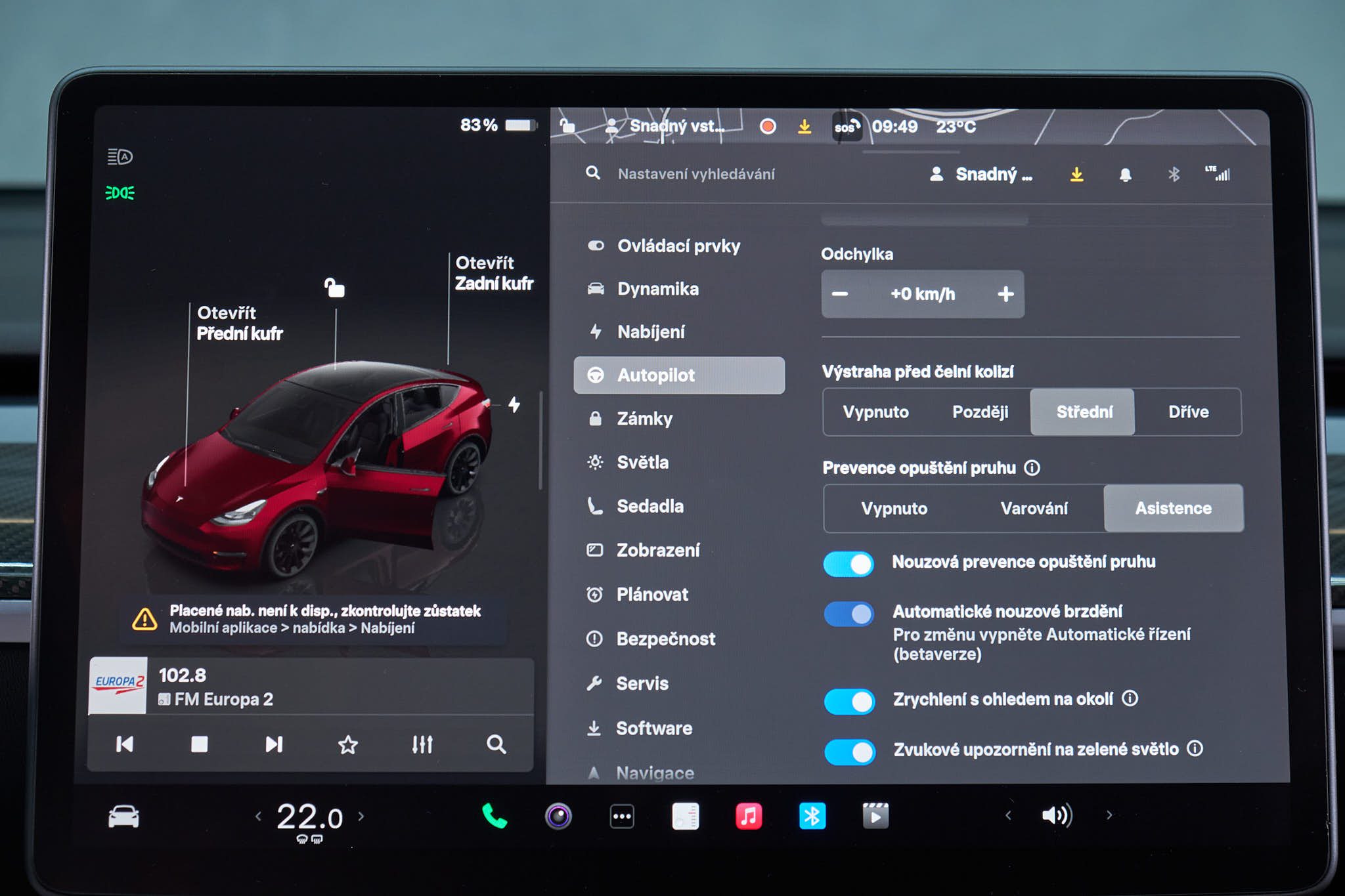Open the Apple Music app
This screenshot has height=896, width=1345.
click(x=749, y=817)
